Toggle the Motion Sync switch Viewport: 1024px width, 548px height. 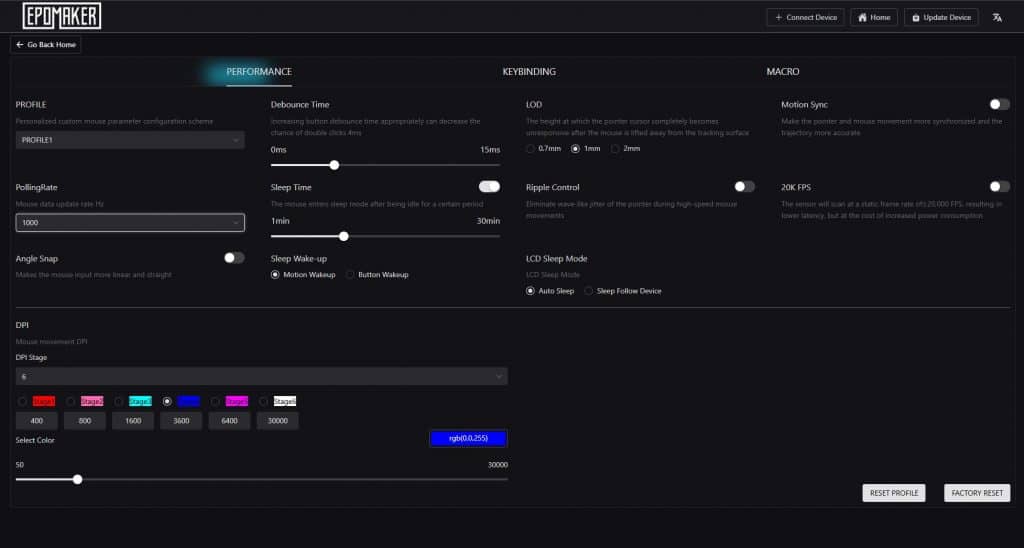coord(999,105)
